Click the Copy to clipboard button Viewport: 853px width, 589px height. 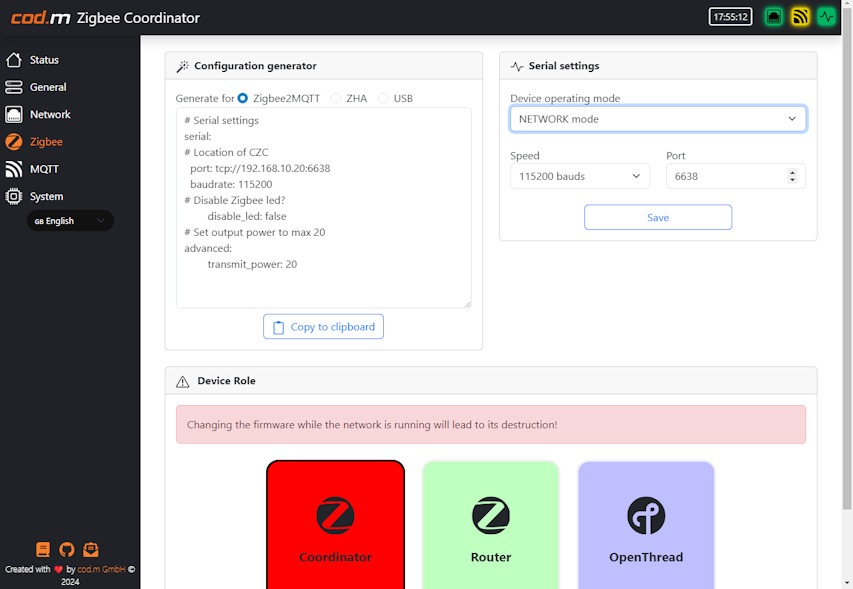pos(323,326)
